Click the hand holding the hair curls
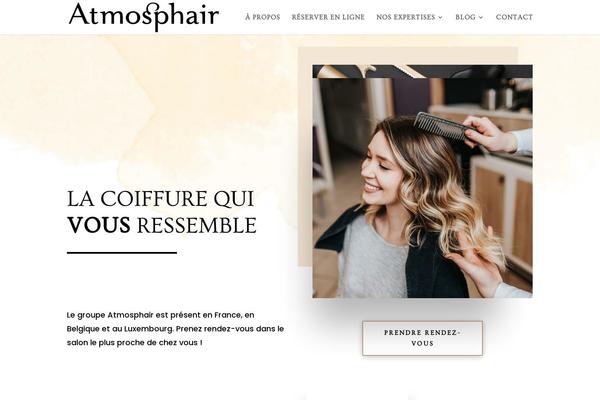Viewport: 600px width, 400px height. [474, 262]
